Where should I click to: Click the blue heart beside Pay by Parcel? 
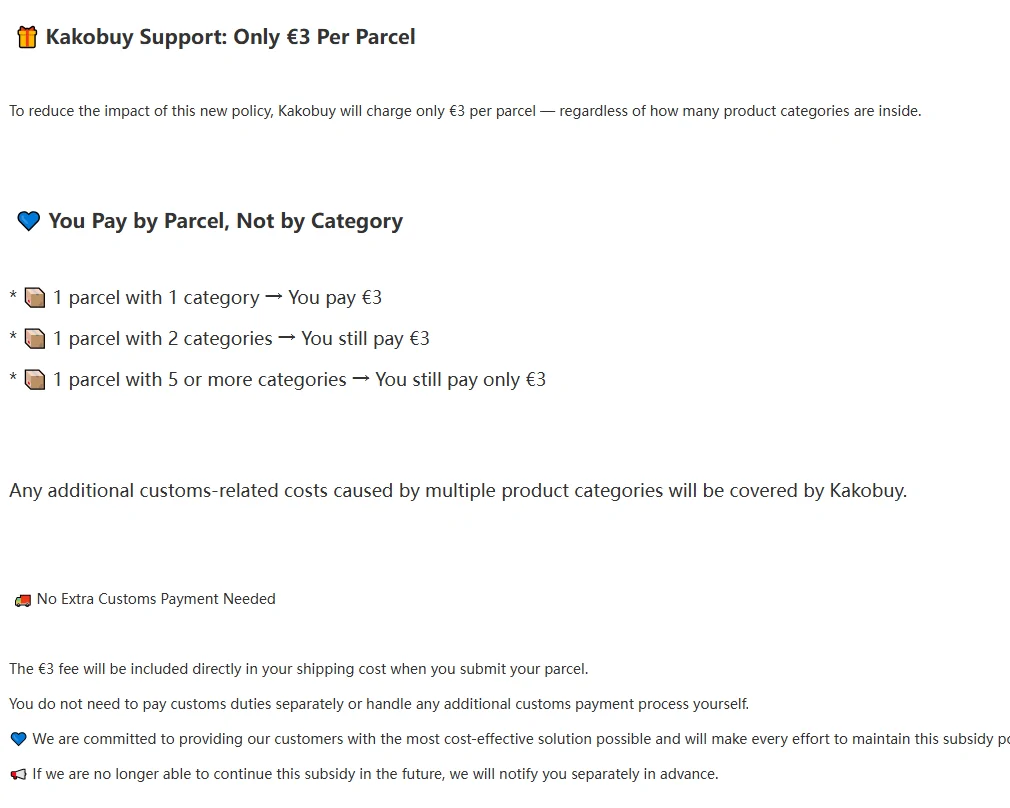(28, 221)
